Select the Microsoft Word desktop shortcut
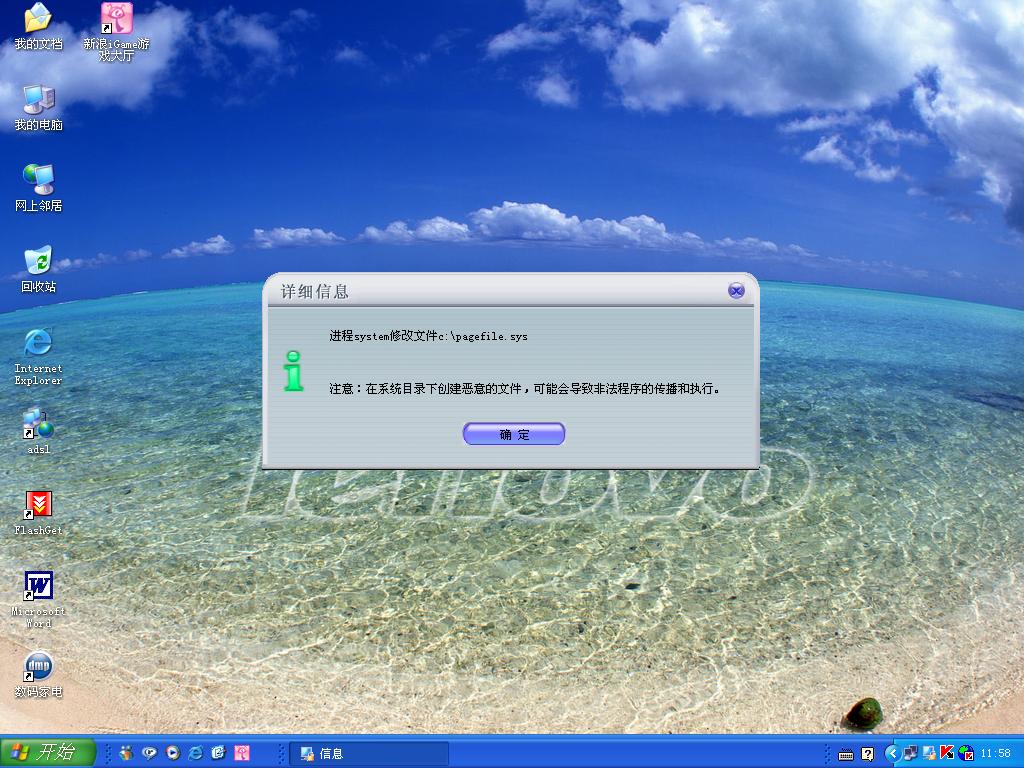Image resolution: width=1024 pixels, height=768 pixels. (38, 600)
